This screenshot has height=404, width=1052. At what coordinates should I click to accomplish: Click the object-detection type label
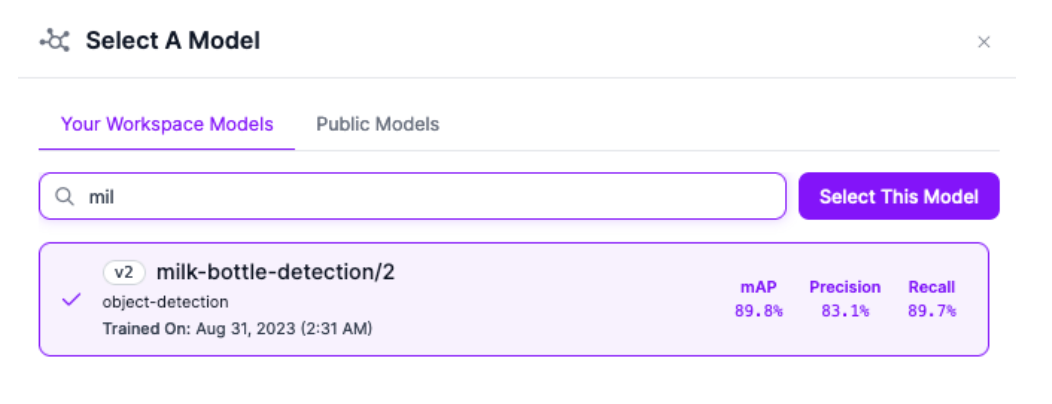(x=165, y=301)
